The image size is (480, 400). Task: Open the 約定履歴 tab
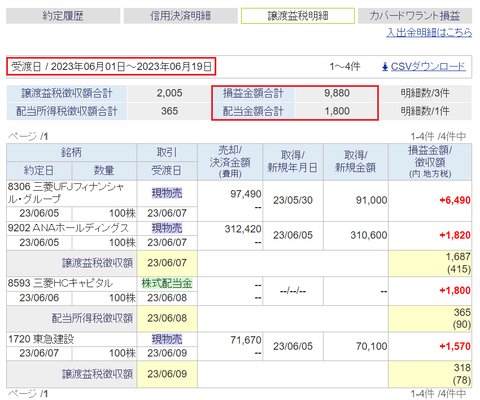pos(63,16)
